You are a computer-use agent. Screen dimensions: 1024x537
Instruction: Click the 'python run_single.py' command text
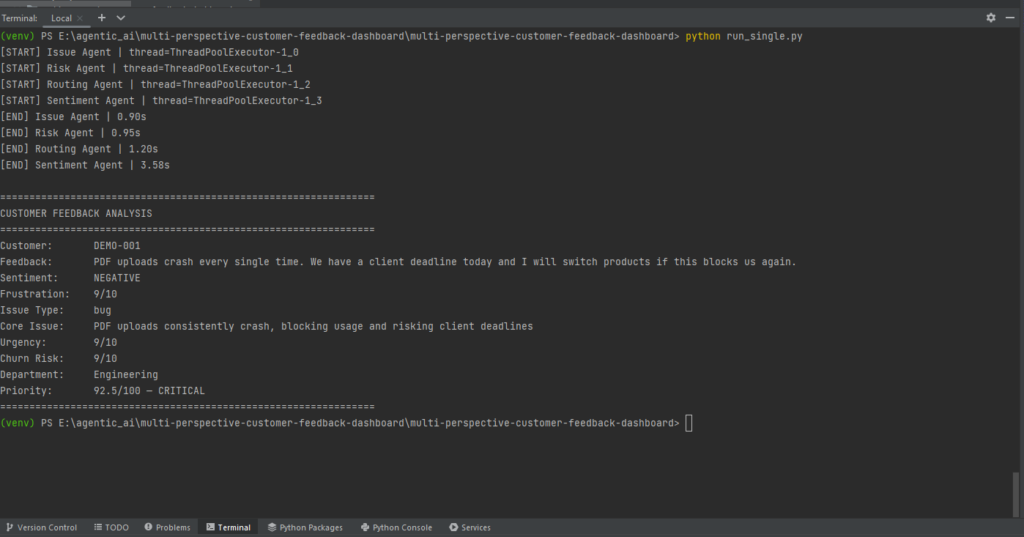tap(744, 37)
